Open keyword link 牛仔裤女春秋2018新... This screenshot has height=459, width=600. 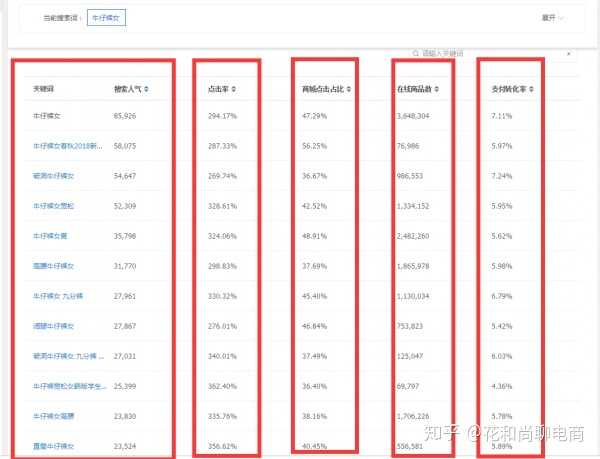(x=68, y=146)
